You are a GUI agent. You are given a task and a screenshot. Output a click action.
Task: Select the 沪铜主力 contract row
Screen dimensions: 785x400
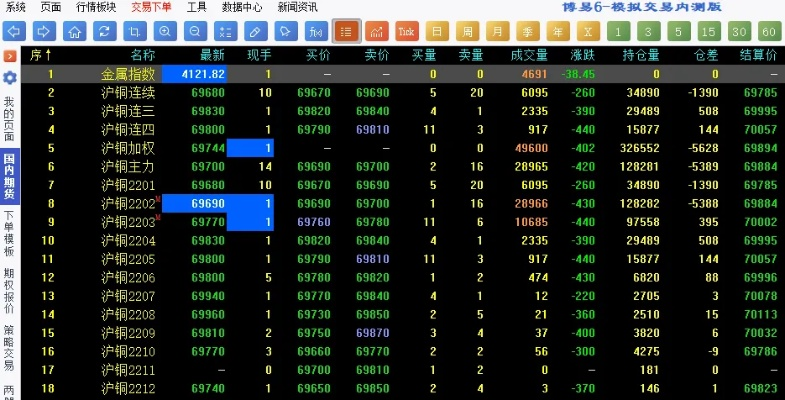pos(128,166)
